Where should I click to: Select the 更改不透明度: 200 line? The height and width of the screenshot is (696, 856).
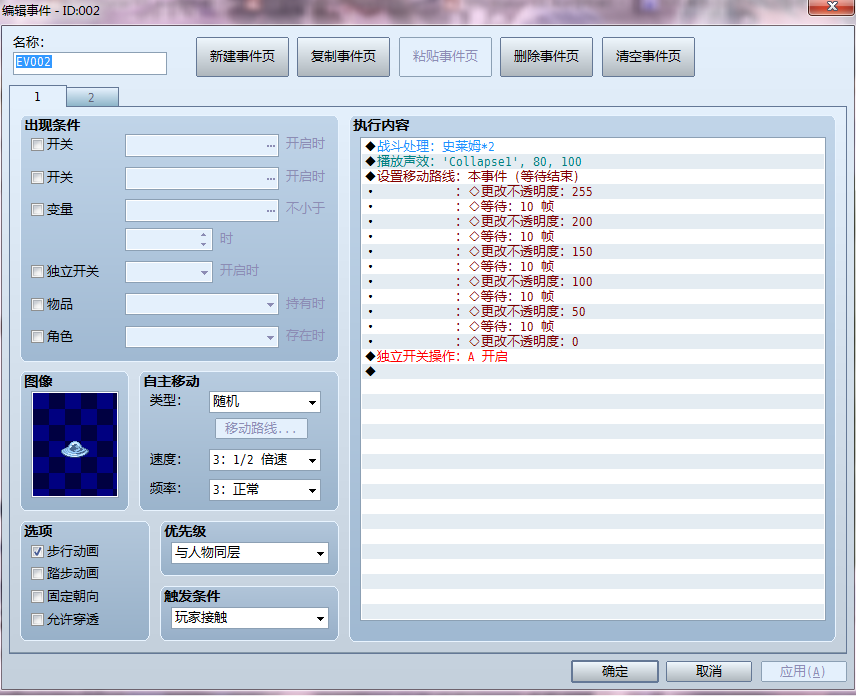pyautogui.click(x=593, y=222)
